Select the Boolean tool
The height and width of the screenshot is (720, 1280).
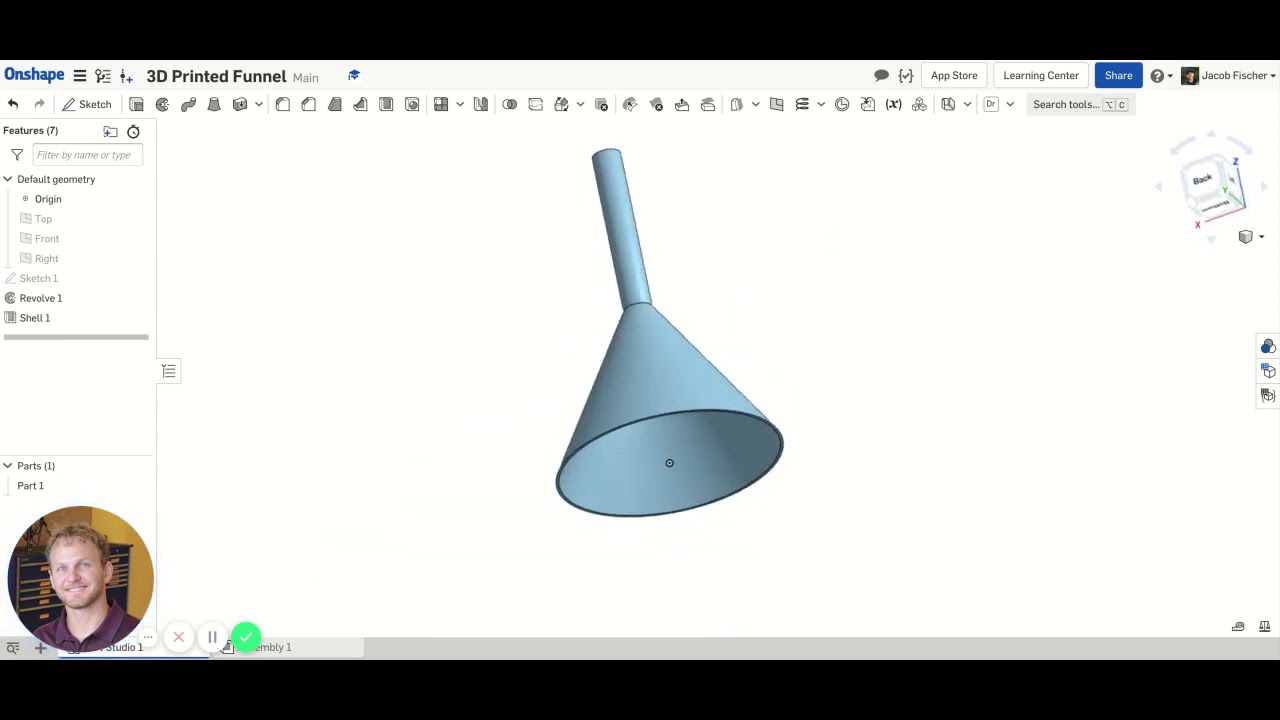tap(510, 104)
